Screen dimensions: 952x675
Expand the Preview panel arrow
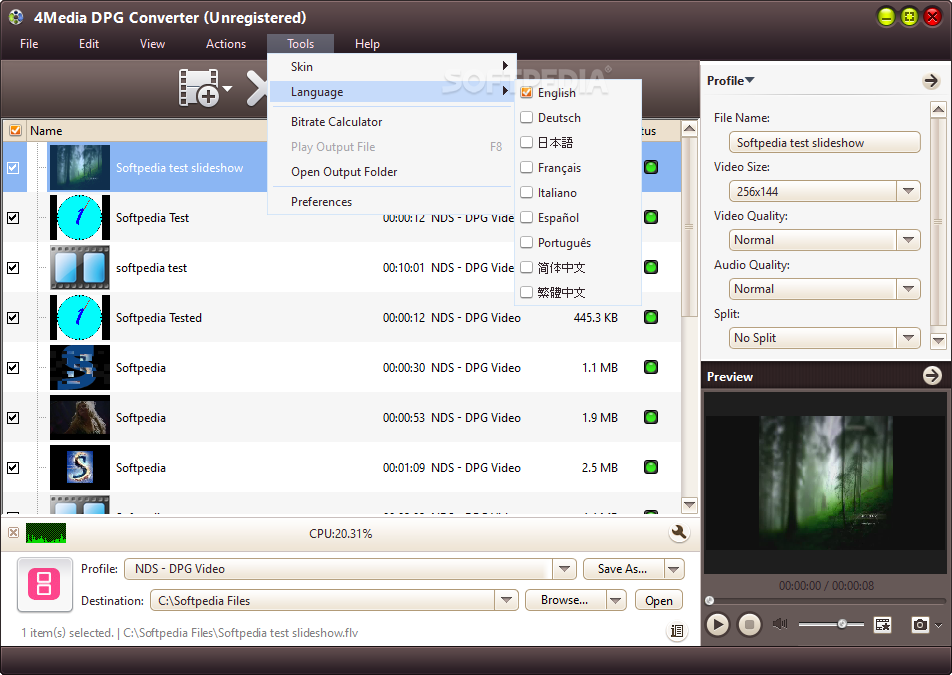pyautogui.click(x=932, y=376)
